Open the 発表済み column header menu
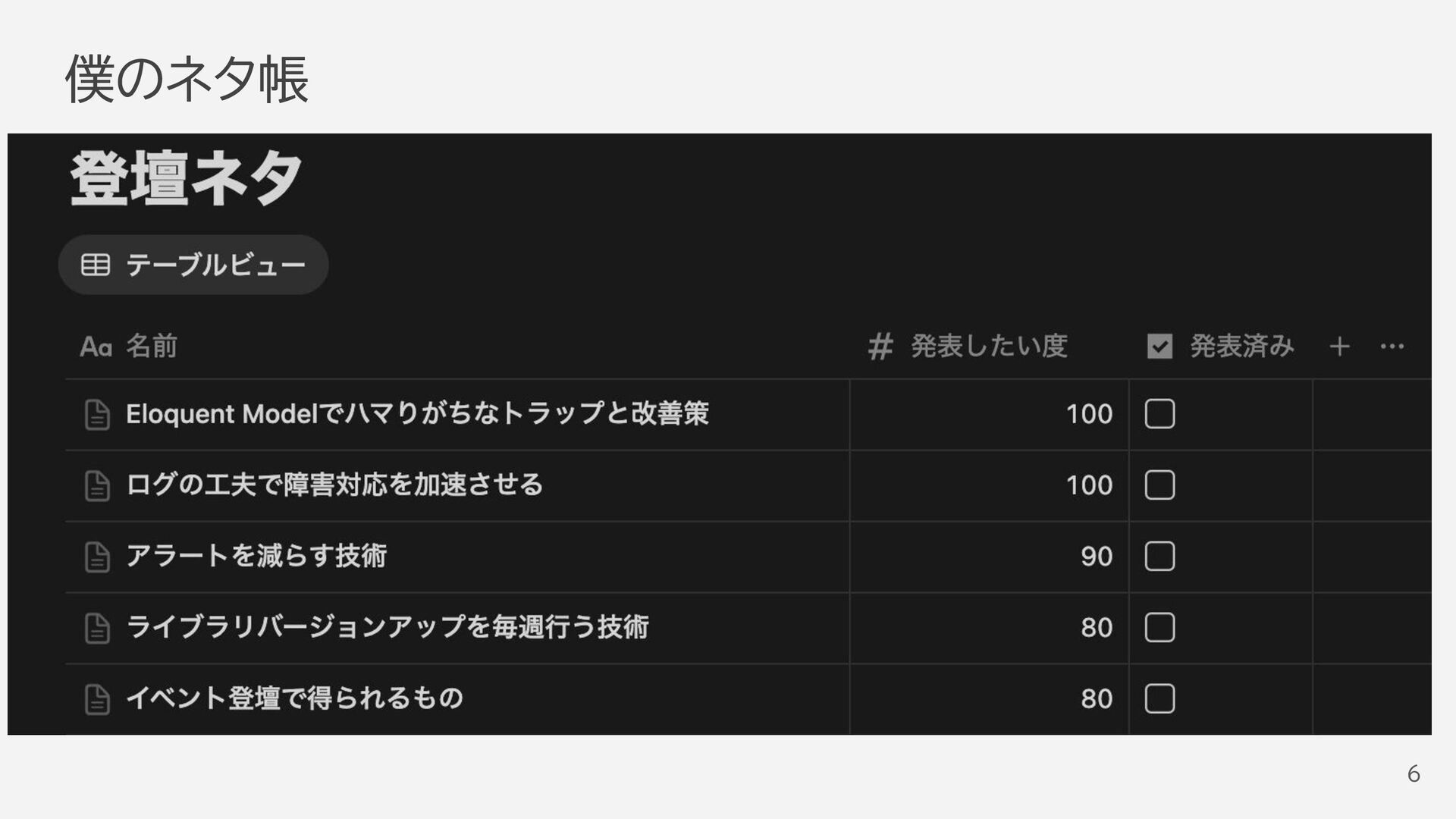Screen dimensions: 1456x819 tap(1221, 347)
